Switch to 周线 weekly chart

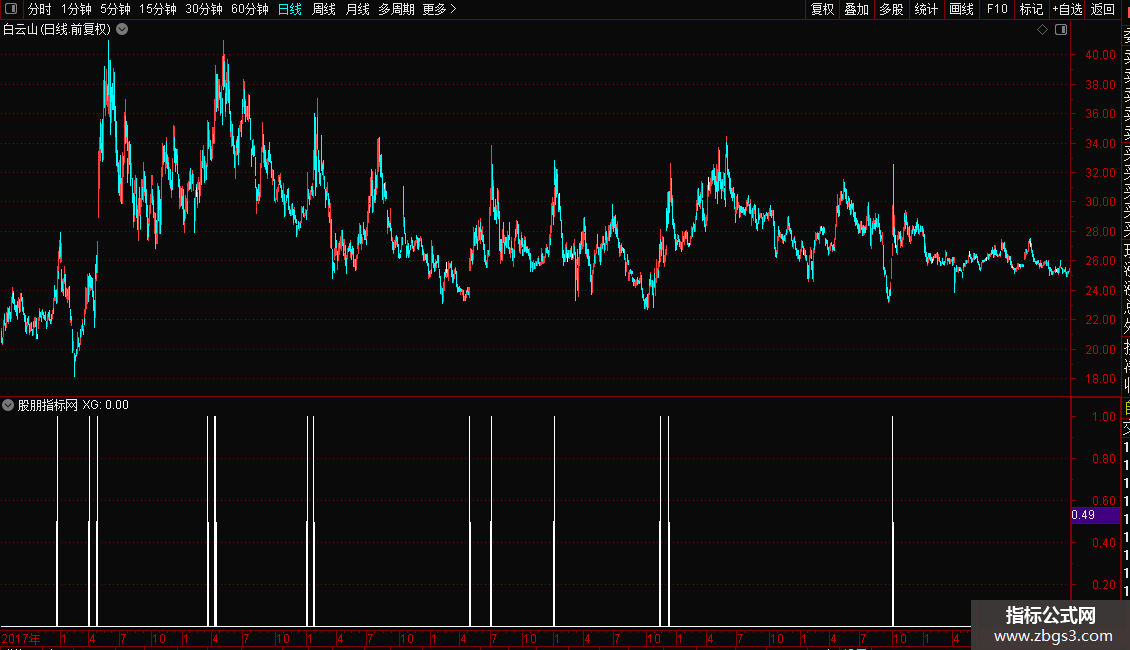coord(324,9)
